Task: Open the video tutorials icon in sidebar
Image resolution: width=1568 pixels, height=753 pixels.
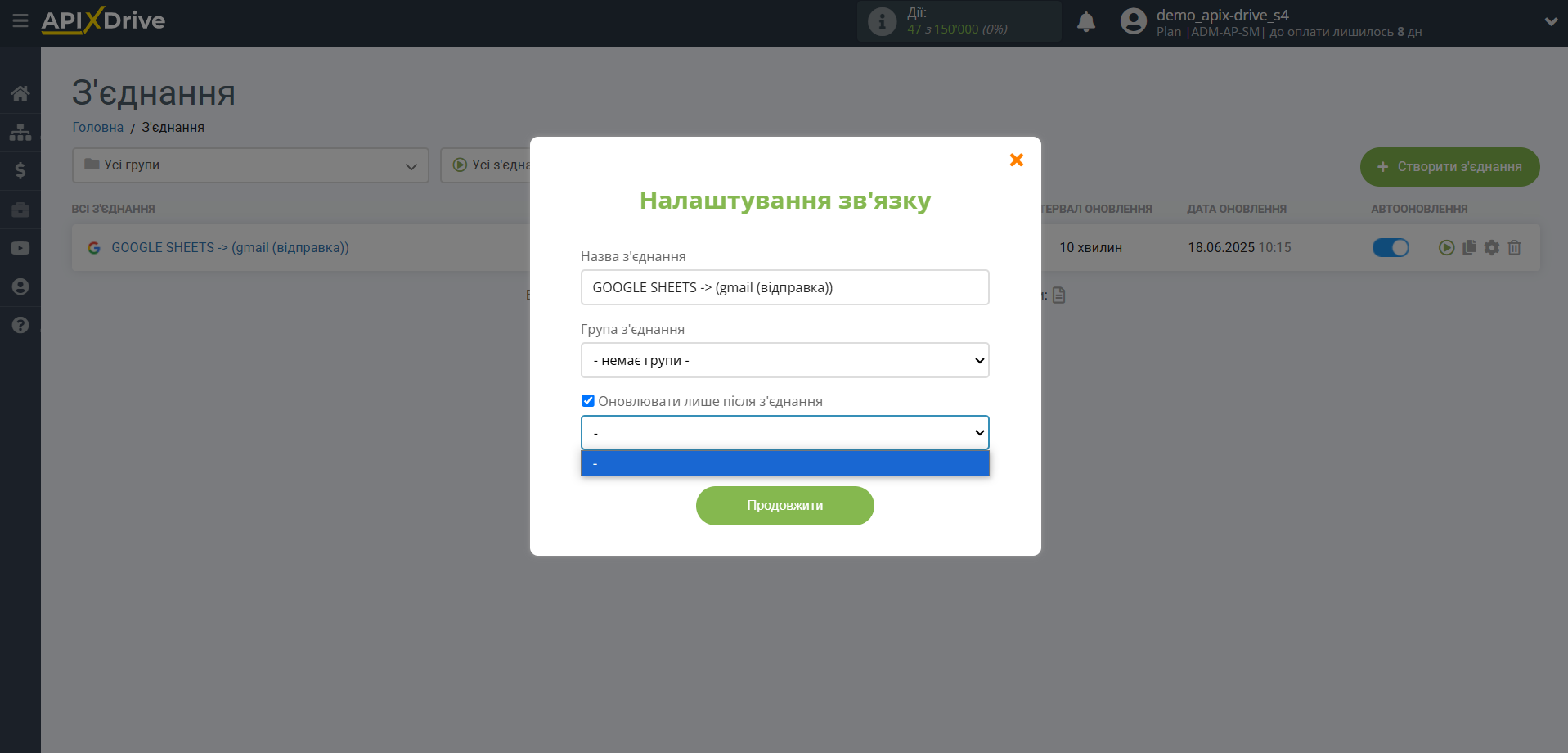Action: click(x=20, y=248)
